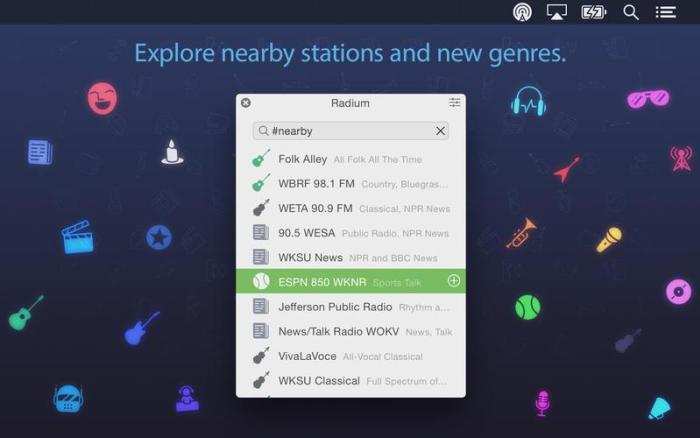This screenshot has height=438, width=700.
Task: Play Jefferson Public Radio
Action: tap(350, 307)
